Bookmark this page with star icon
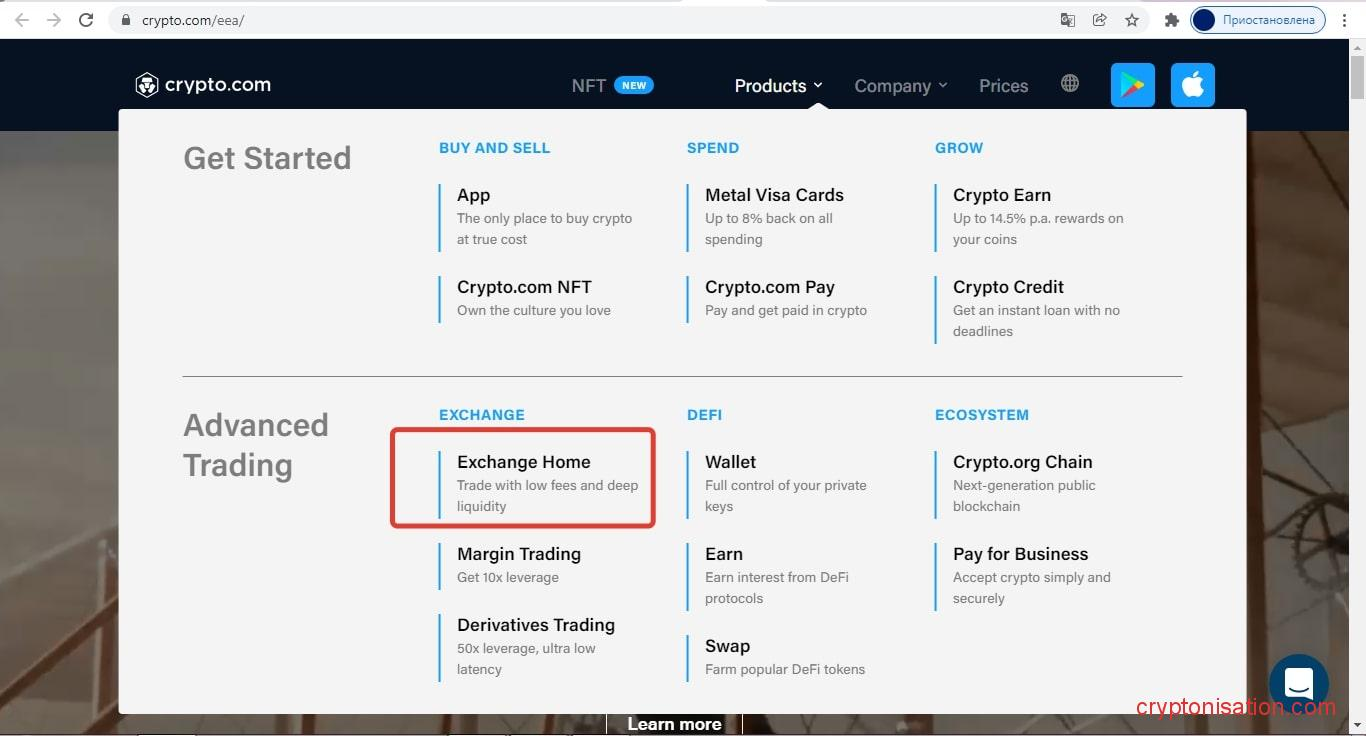 pos(1131,20)
